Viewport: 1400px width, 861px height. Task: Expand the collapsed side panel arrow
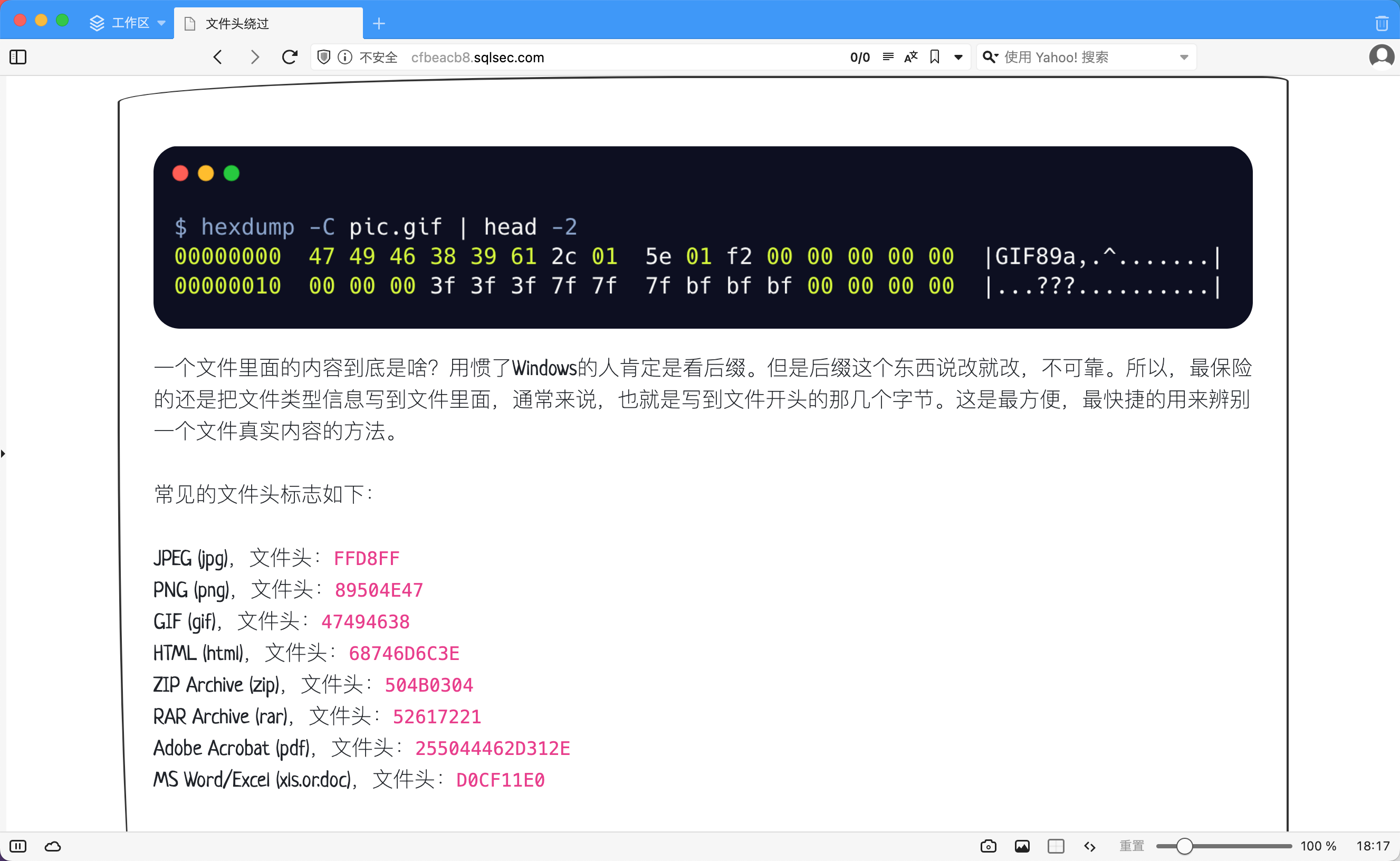click(x=3, y=454)
